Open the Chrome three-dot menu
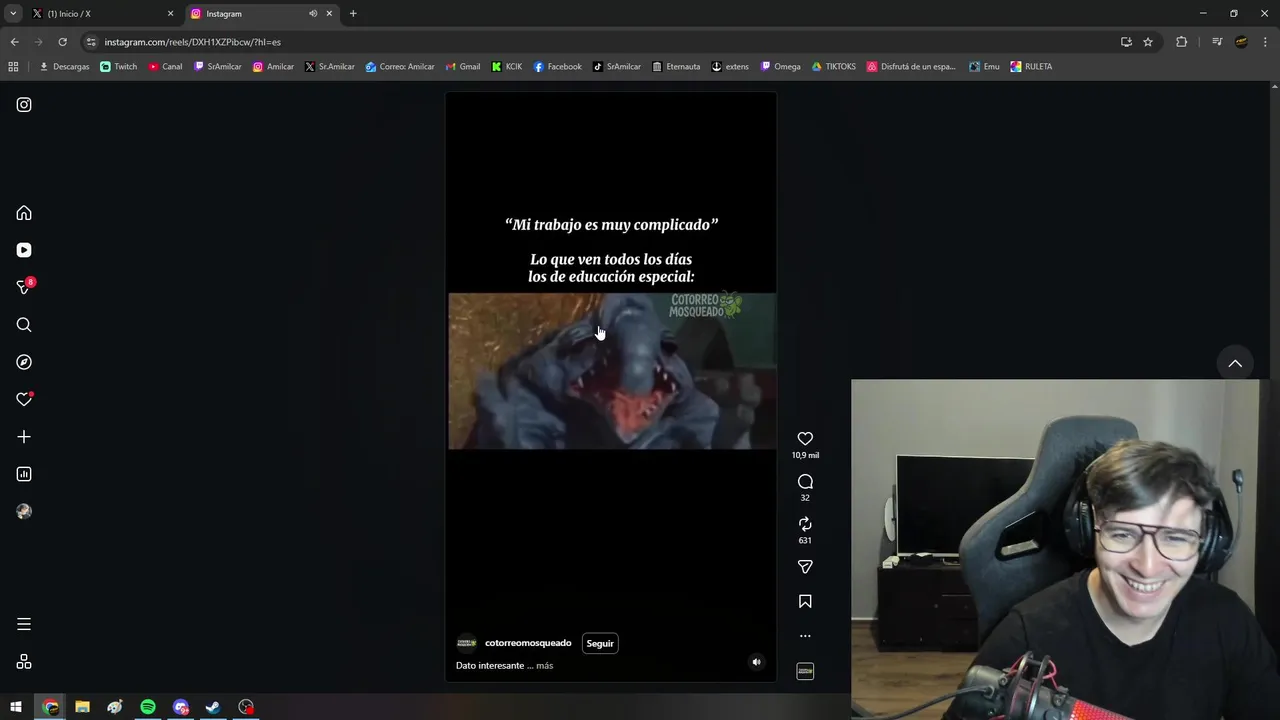The image size is (1280, 720). point(1265,42)
